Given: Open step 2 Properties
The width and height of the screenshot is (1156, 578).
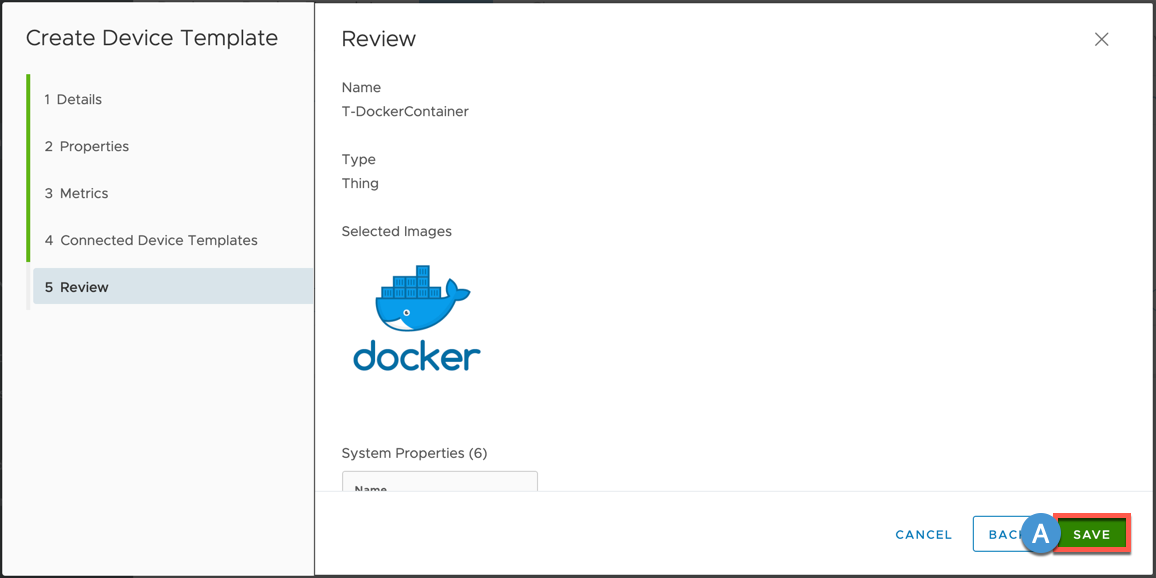Looking at the screenshot, I should pyautogui.click(x=86, y=146).
